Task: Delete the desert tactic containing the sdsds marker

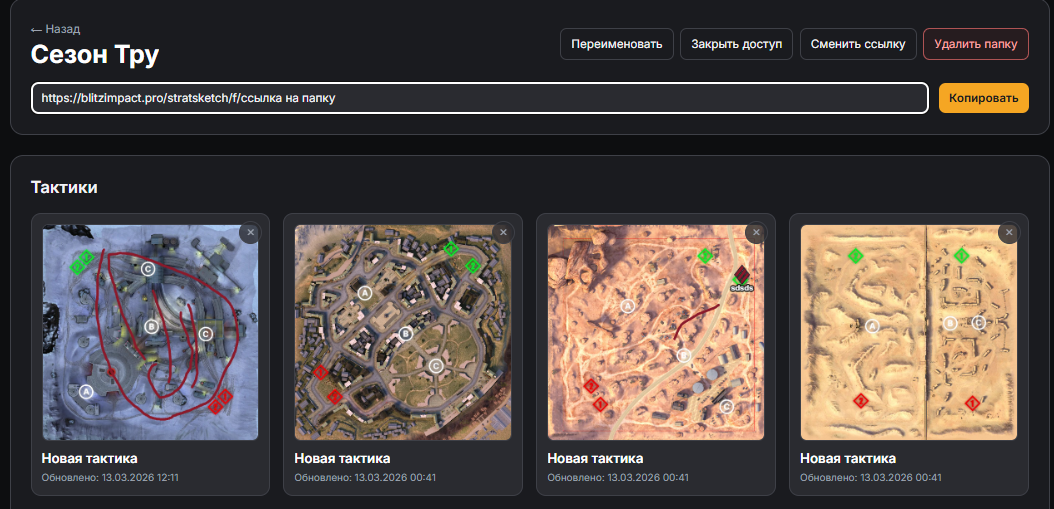Action: pos(756,232)
